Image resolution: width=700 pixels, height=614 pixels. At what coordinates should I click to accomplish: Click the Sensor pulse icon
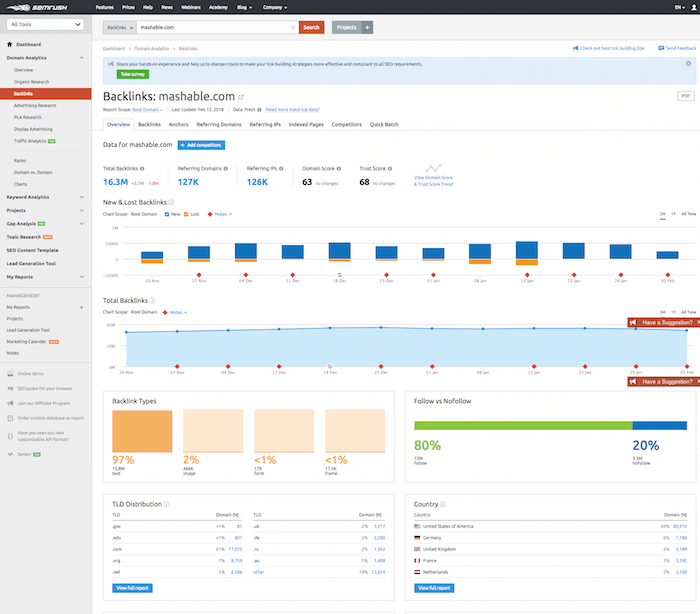click(x=10, y=454)
